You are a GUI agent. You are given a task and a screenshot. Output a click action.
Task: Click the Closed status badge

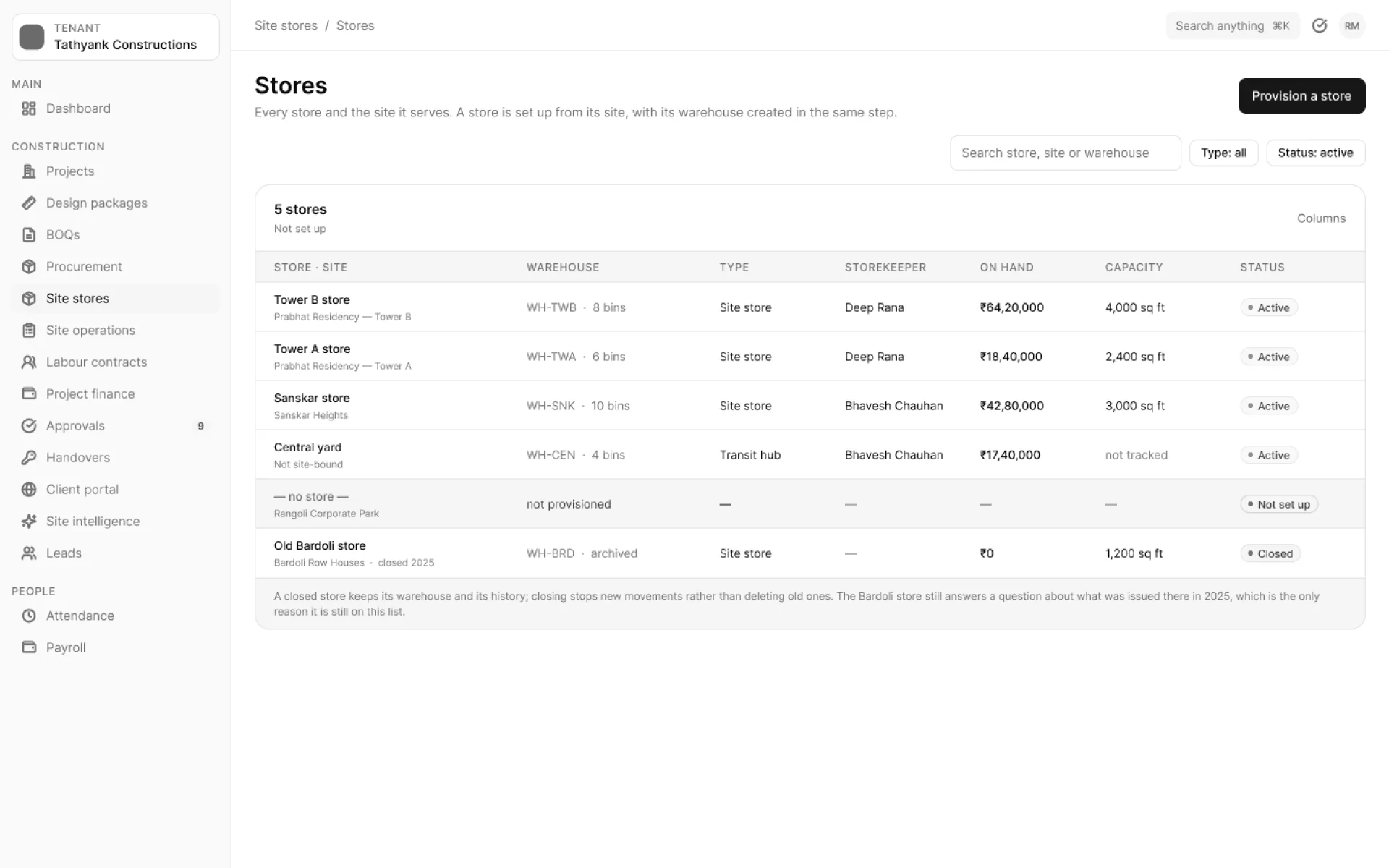coord(1270,554)
